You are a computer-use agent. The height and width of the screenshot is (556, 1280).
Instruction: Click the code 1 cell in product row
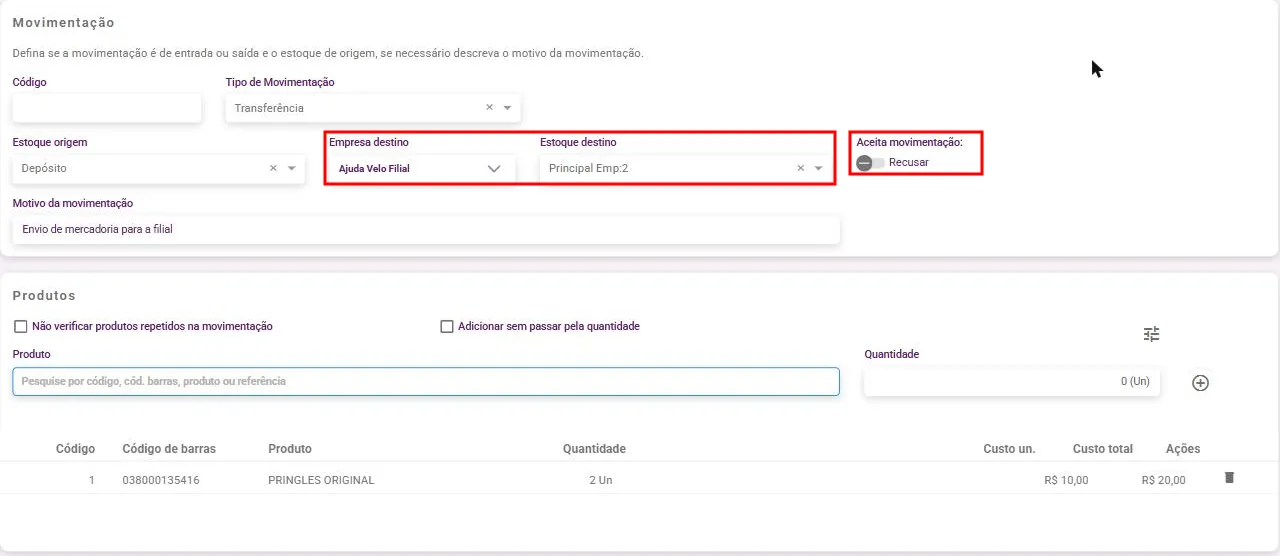(x=91, y=480)
